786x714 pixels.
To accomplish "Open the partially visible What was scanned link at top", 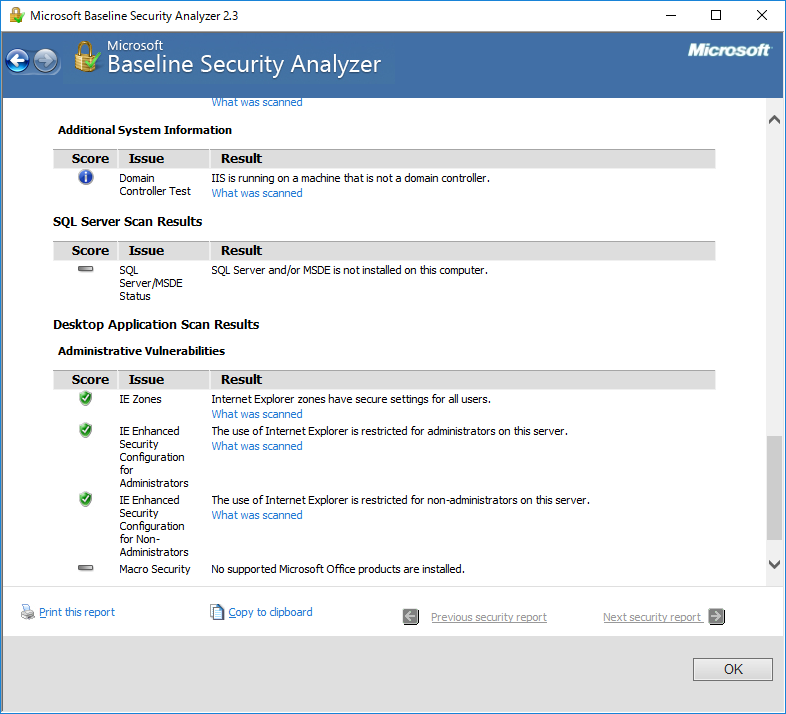I will (257, 103).
